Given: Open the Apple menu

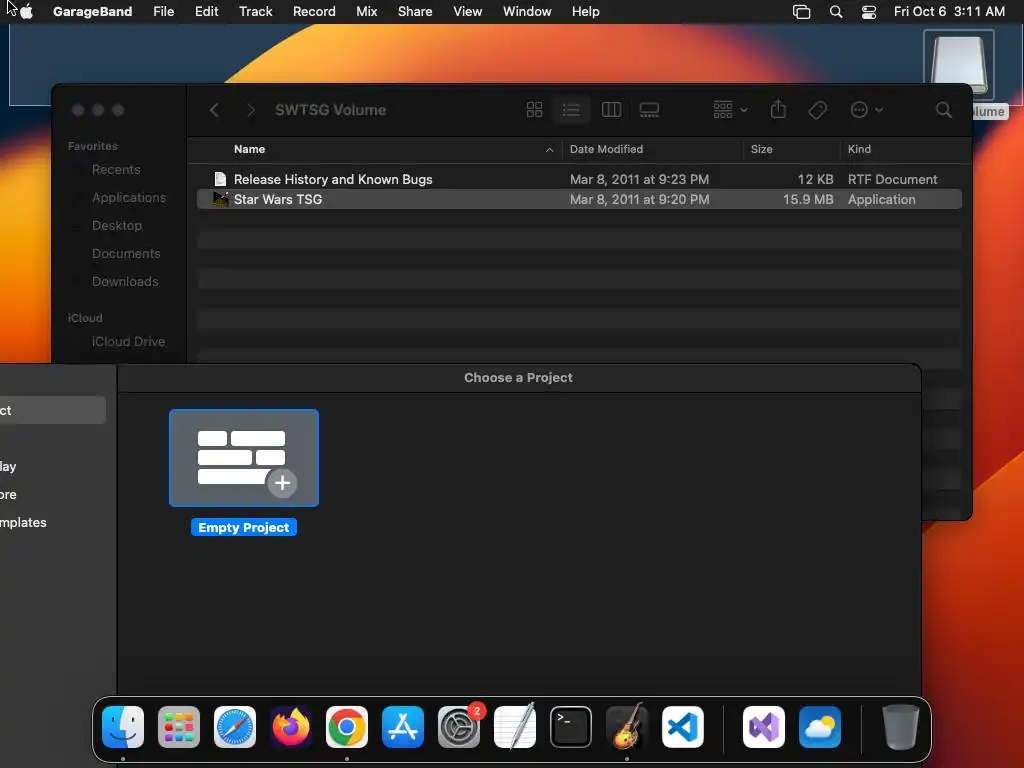Looking at the screenshot, I should pos(26,11).
